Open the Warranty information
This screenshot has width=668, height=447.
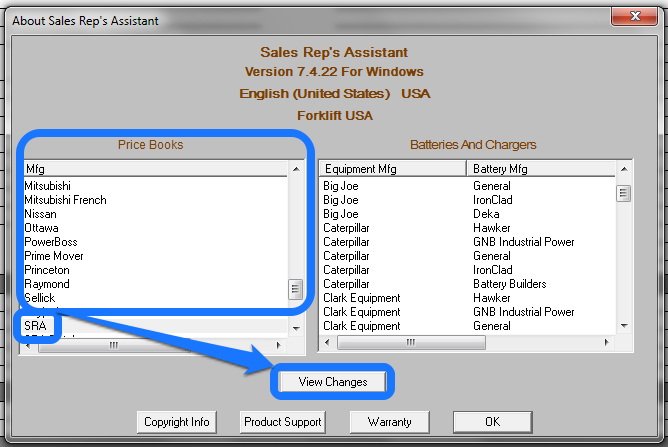click(x=389, y=422)
